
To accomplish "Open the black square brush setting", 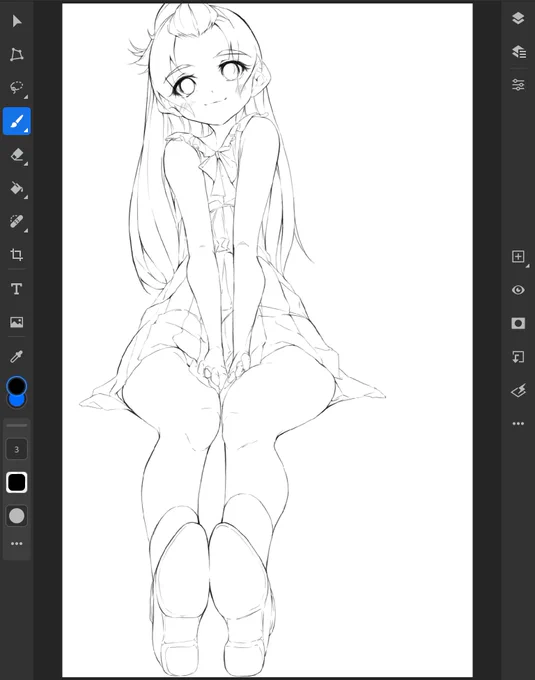I will [x=16, y=482].
